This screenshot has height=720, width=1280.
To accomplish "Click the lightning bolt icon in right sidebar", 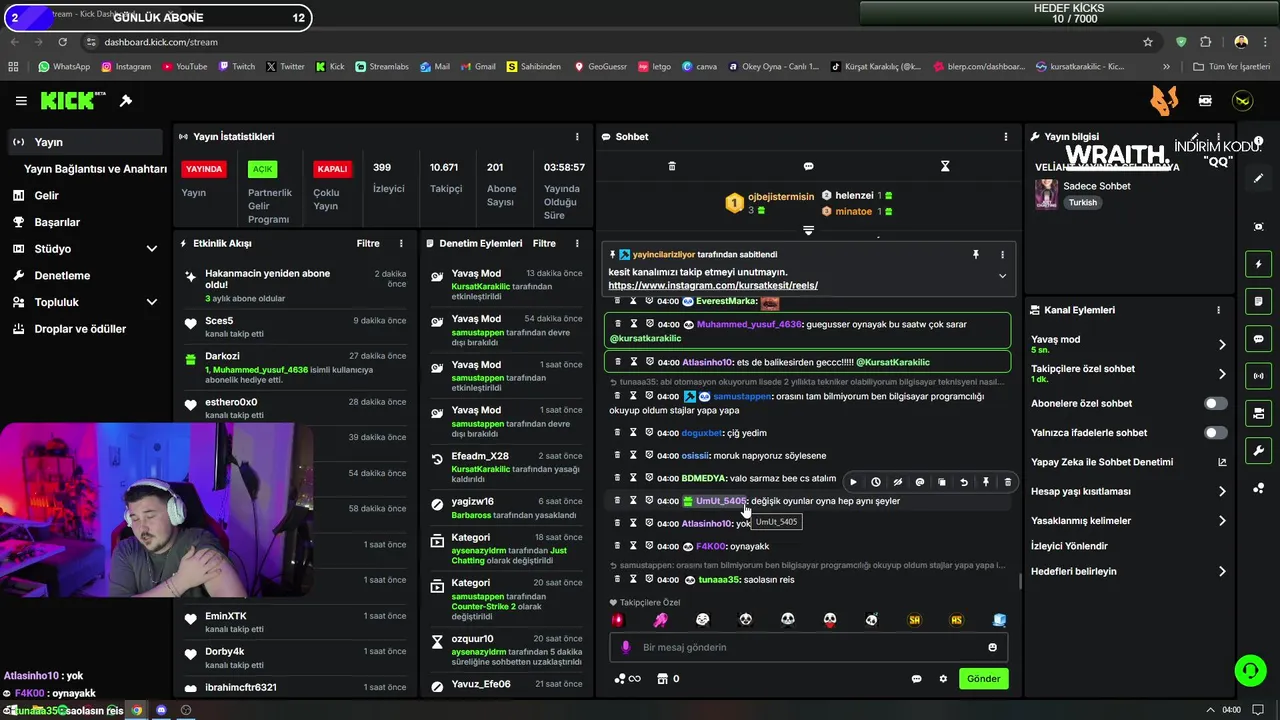I will click(1259, 264).
